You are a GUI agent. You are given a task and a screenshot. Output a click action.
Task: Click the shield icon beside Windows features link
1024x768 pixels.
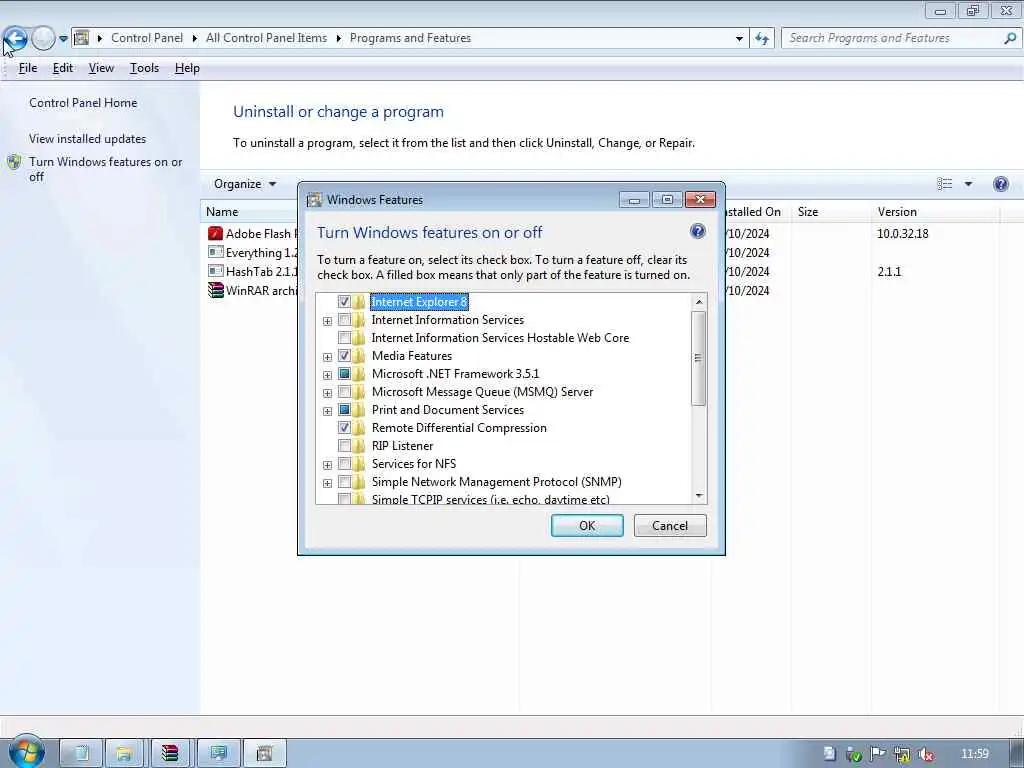click(x=14, y=162)
